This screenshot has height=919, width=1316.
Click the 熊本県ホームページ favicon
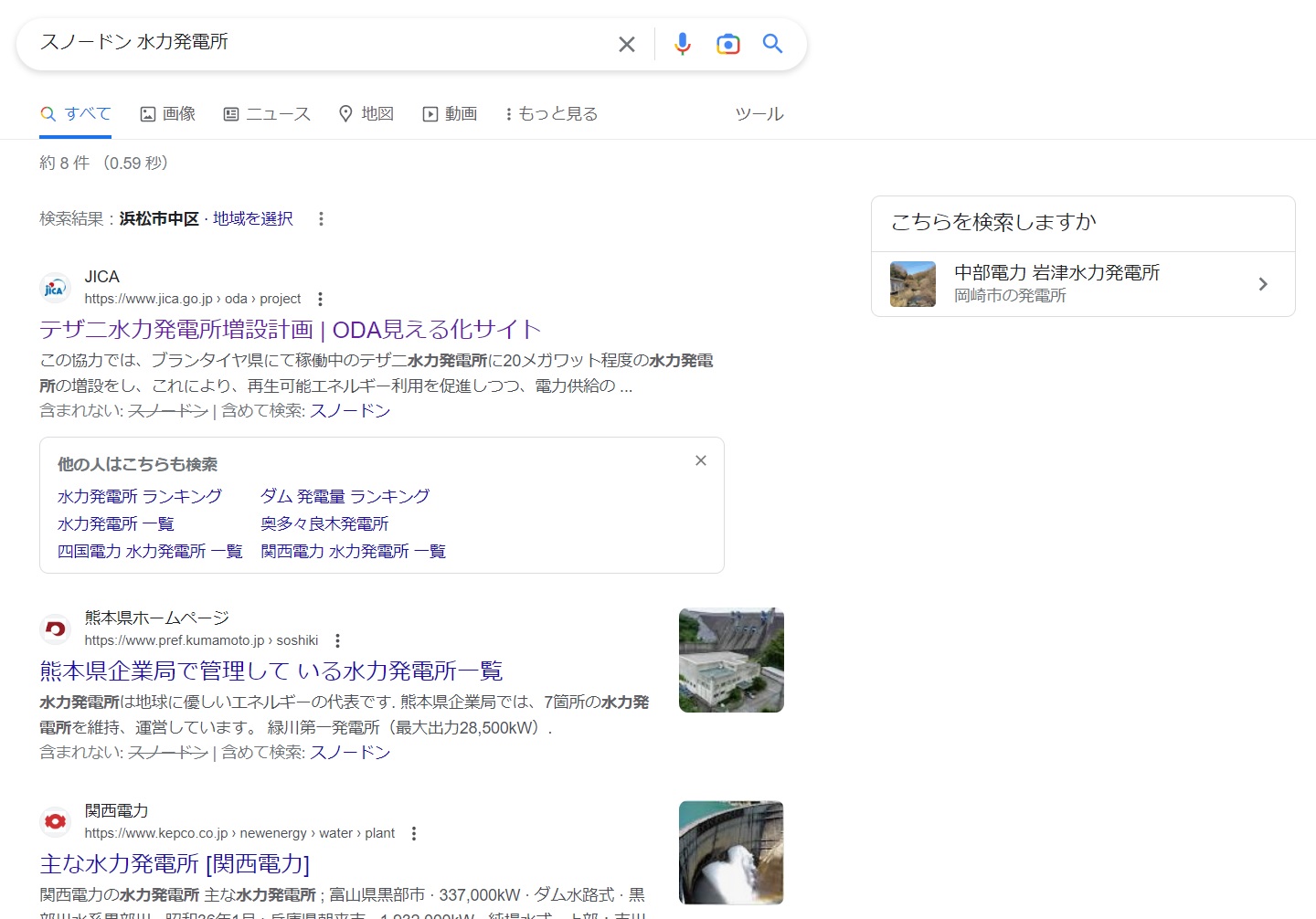tap(55, 629)
